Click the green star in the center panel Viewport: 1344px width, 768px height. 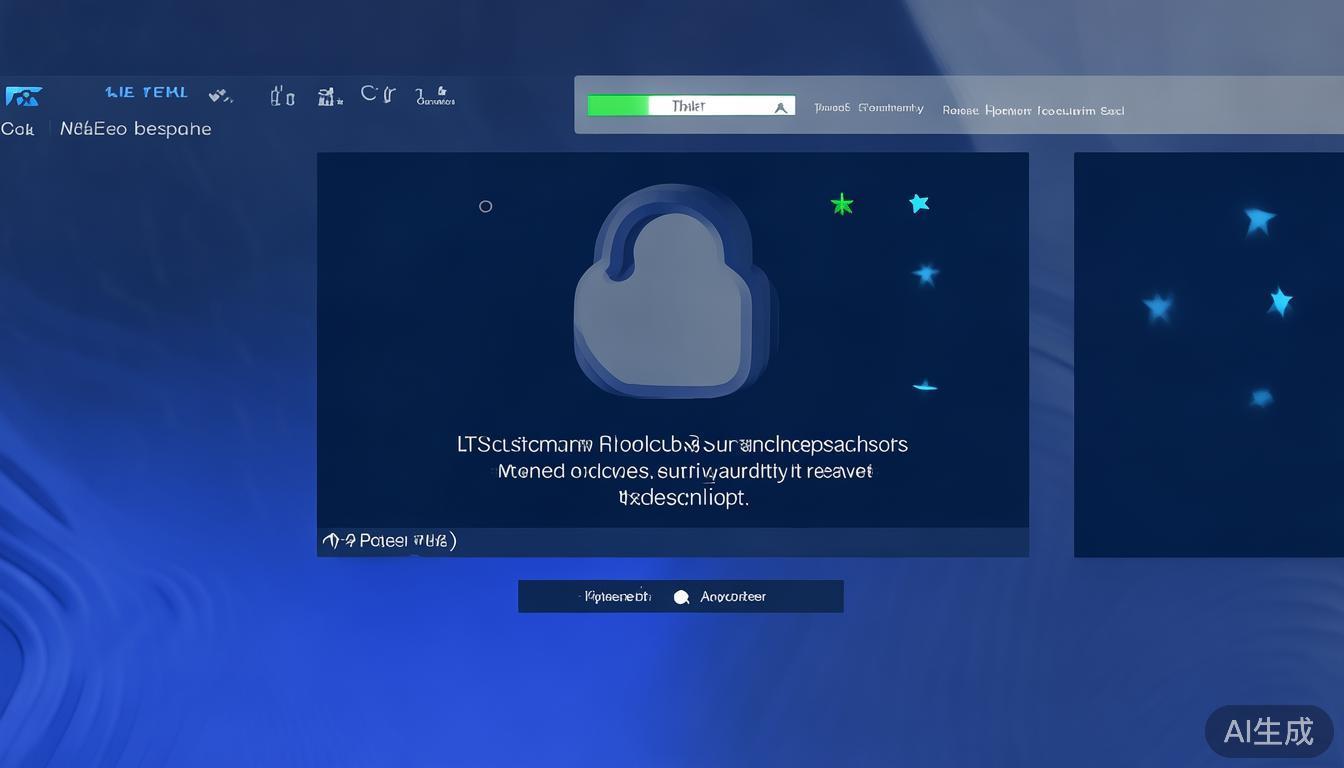(842, 205)
